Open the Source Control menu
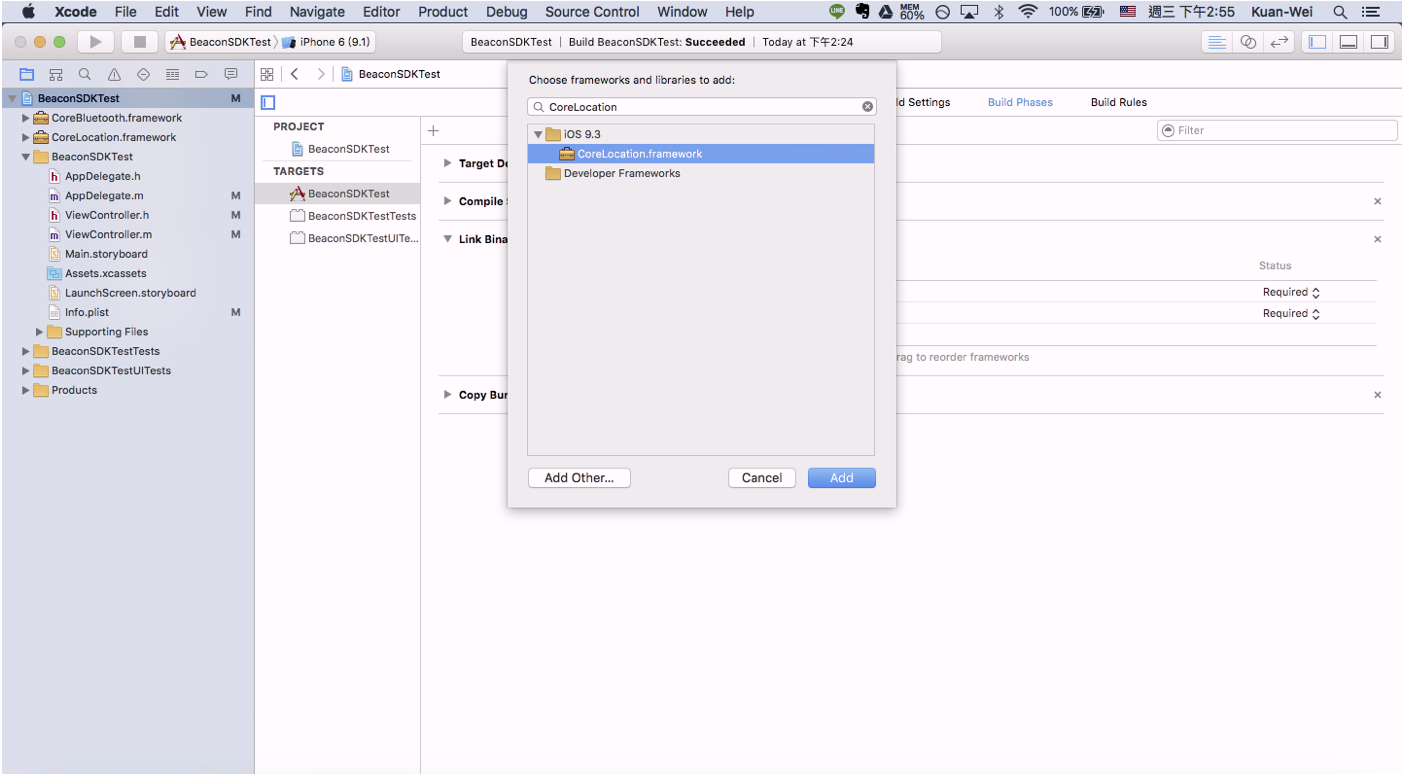The height and width of the screenshot is (774, 1404). (x=592, y=12)
